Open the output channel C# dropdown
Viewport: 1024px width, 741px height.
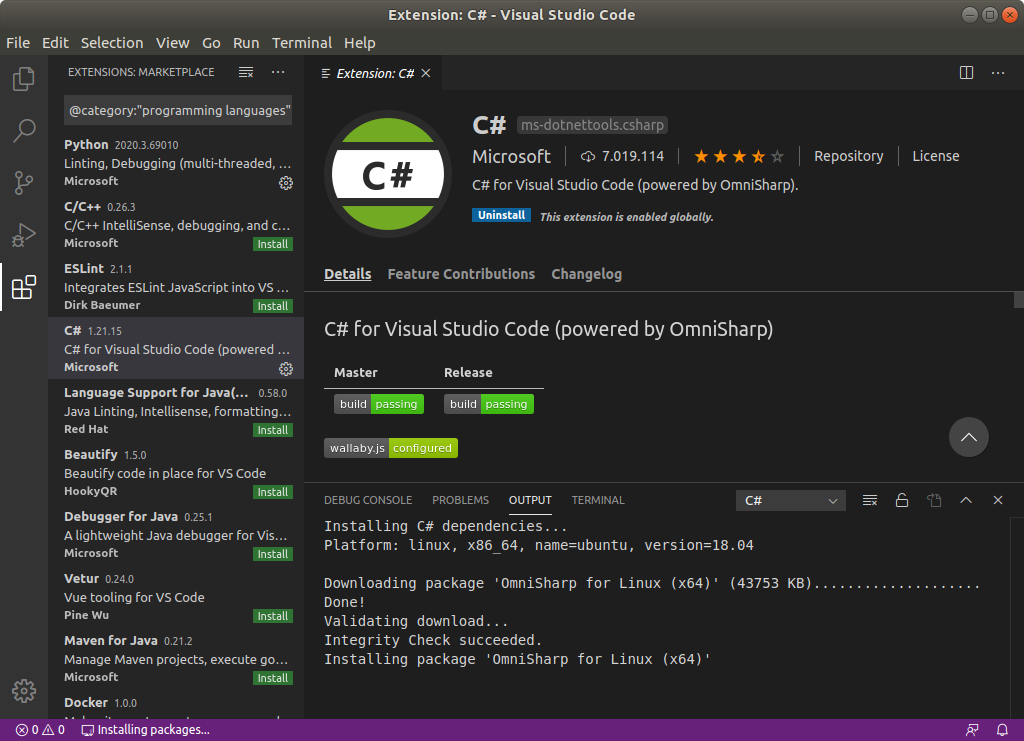pyautogui.click(x=791, y=500)
